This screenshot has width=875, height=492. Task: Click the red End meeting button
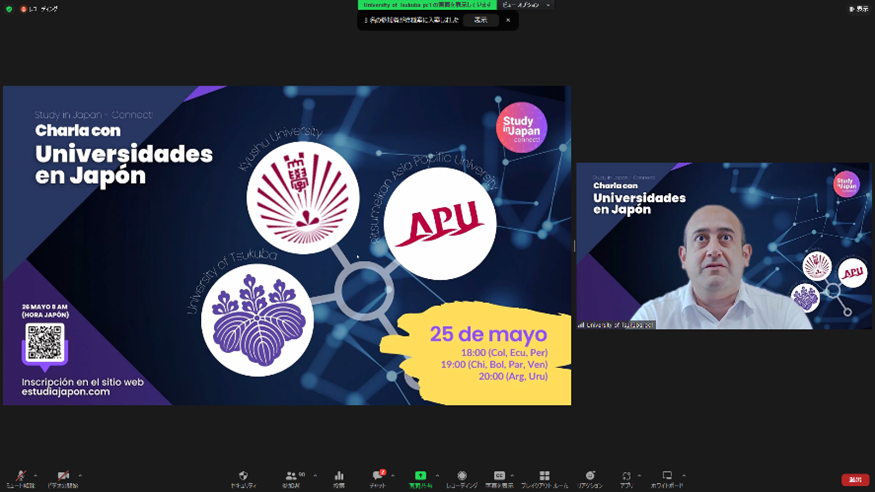(855, 480)
